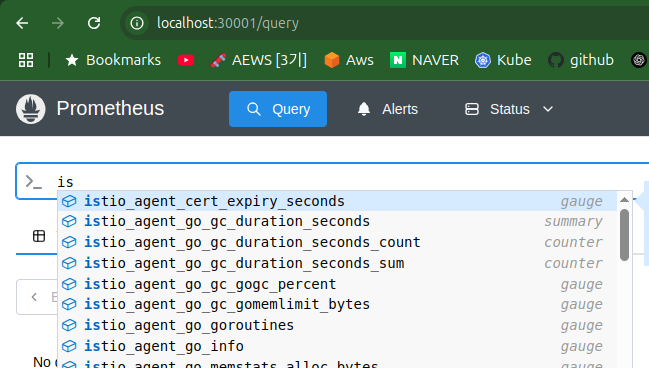649x368 pixels.
Task: Click 'summary' type label in suggestions
Action: click(573, 221)
